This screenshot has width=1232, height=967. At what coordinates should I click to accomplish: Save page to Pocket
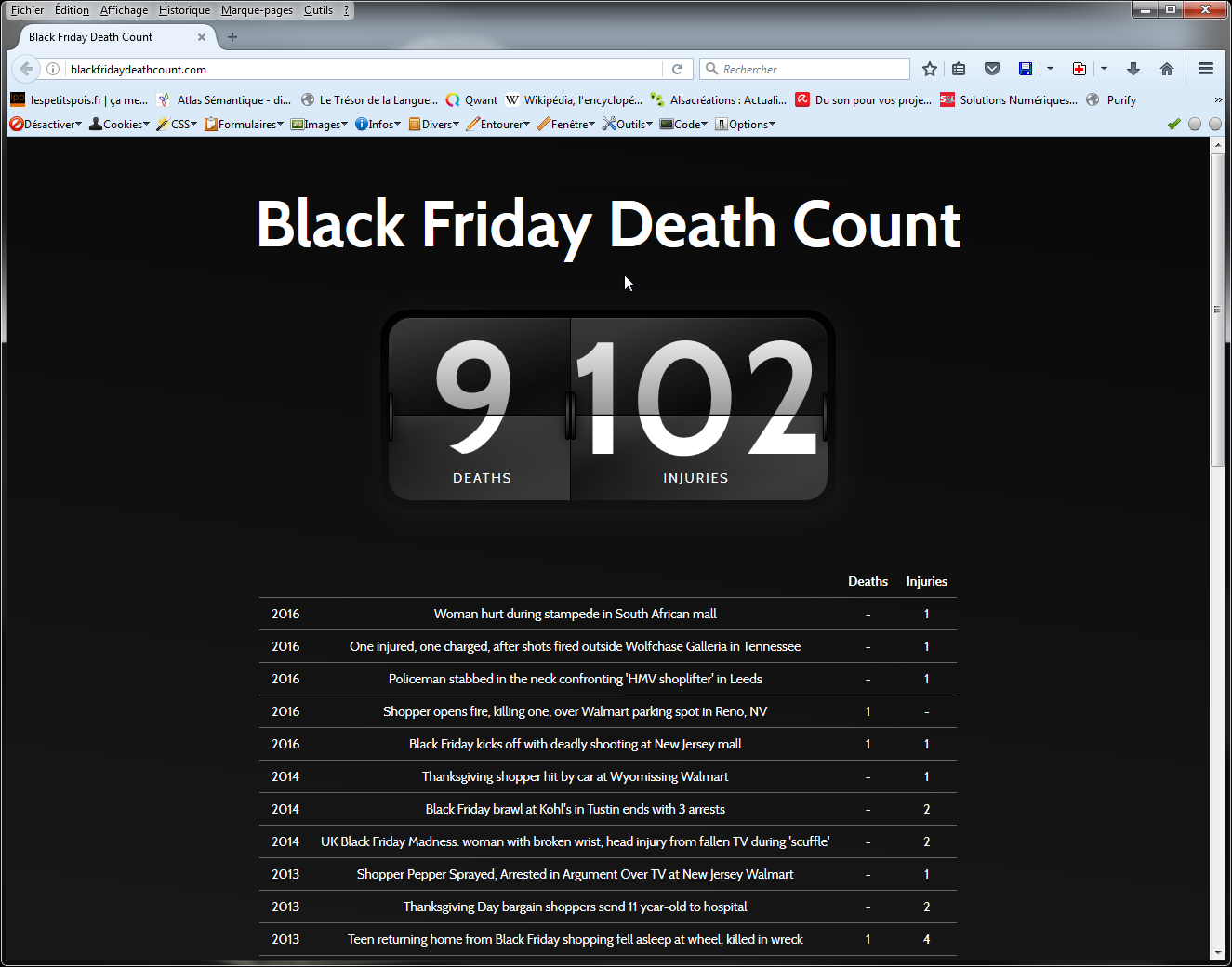tap(992, 69)
